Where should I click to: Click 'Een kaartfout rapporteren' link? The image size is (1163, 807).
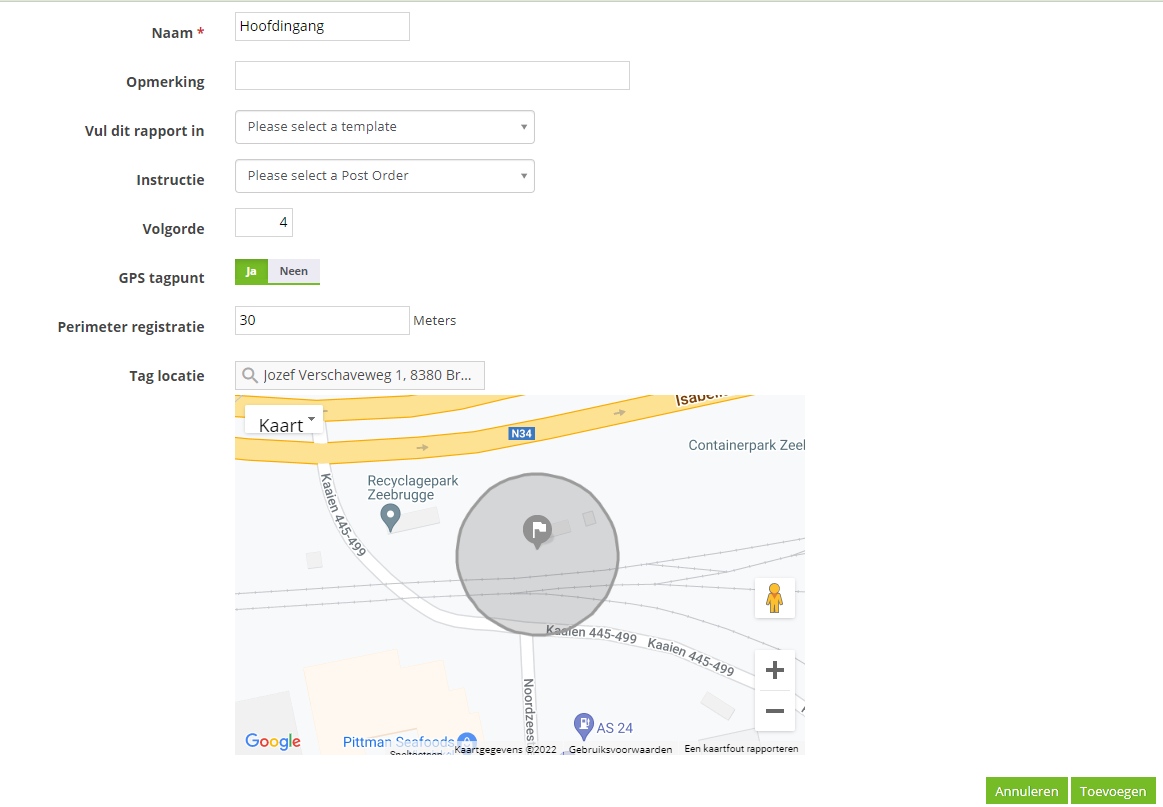(741, 749)
